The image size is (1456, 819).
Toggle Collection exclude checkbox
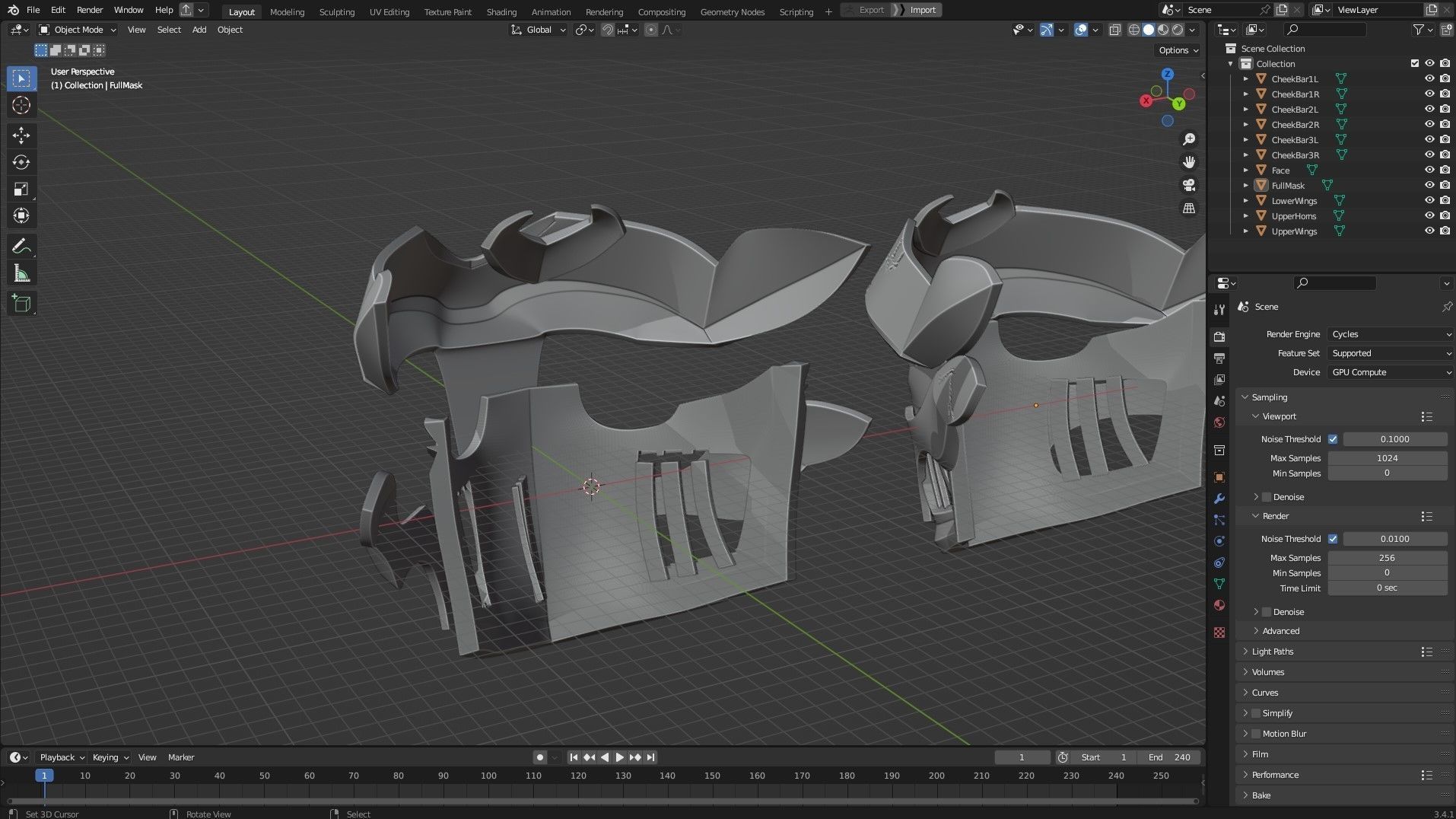point(1415,63)
